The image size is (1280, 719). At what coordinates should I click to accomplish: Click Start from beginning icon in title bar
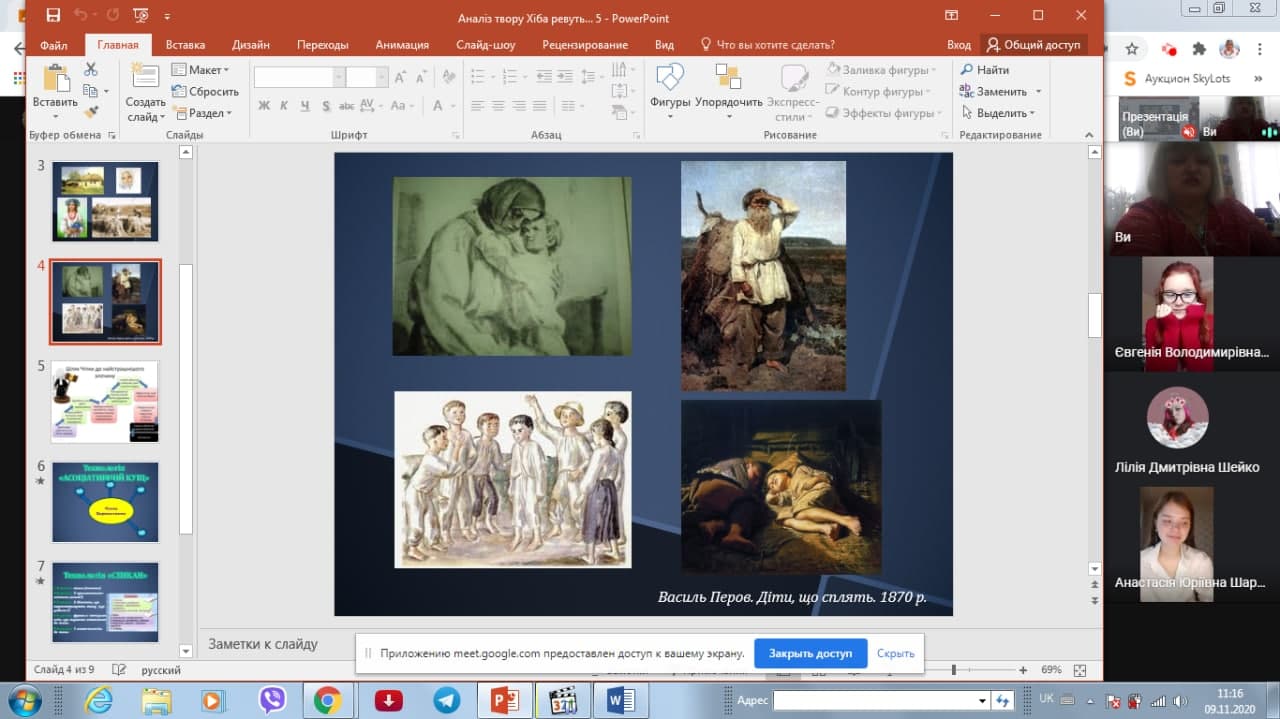[141, 16]
